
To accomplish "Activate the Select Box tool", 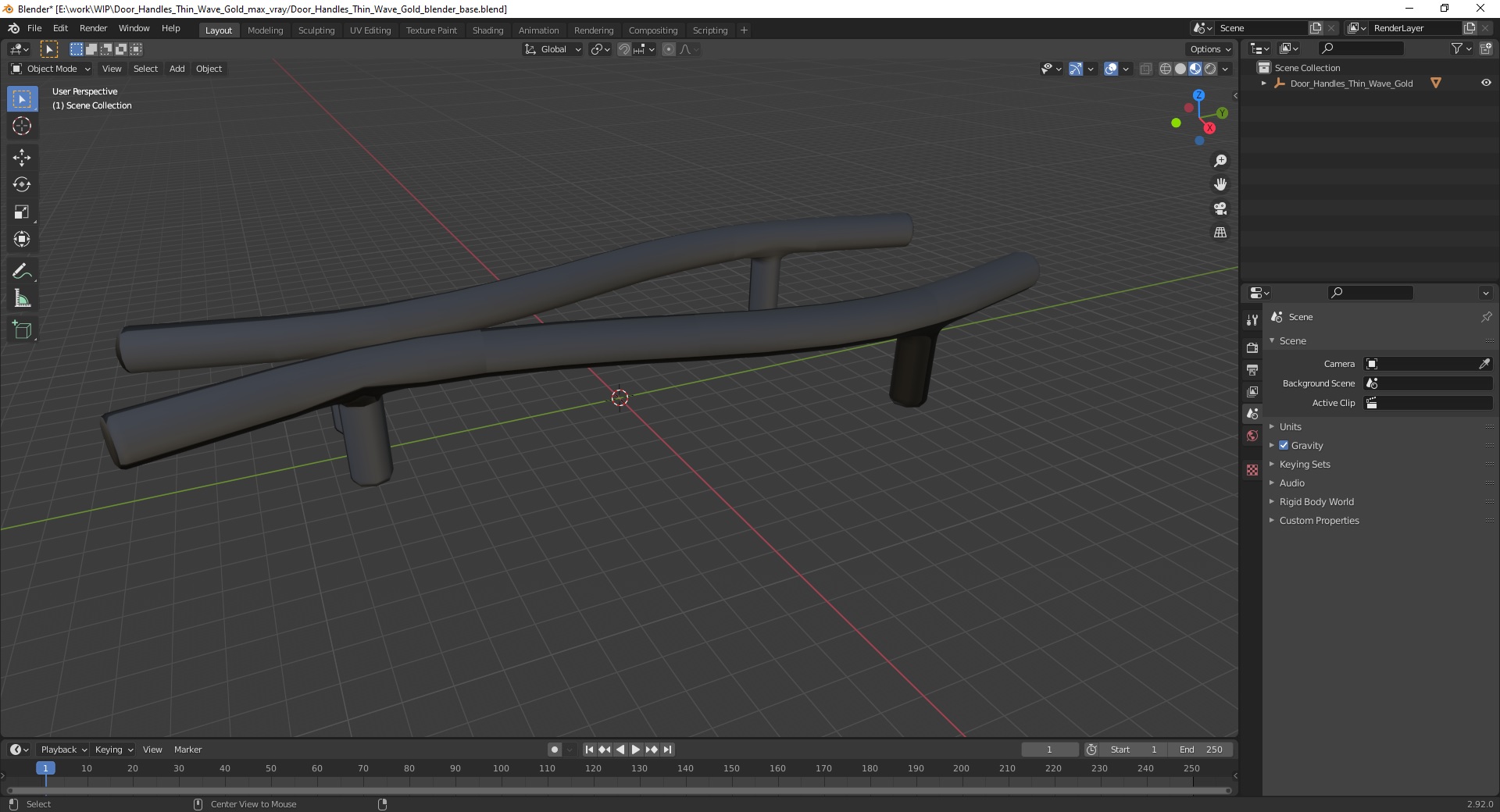I will tap(22, 99).
